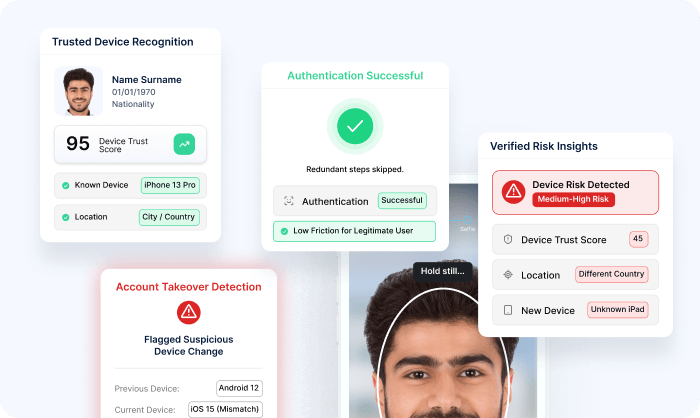
Task: Click the Hold still... tooltip
Action: click(442, 272)
